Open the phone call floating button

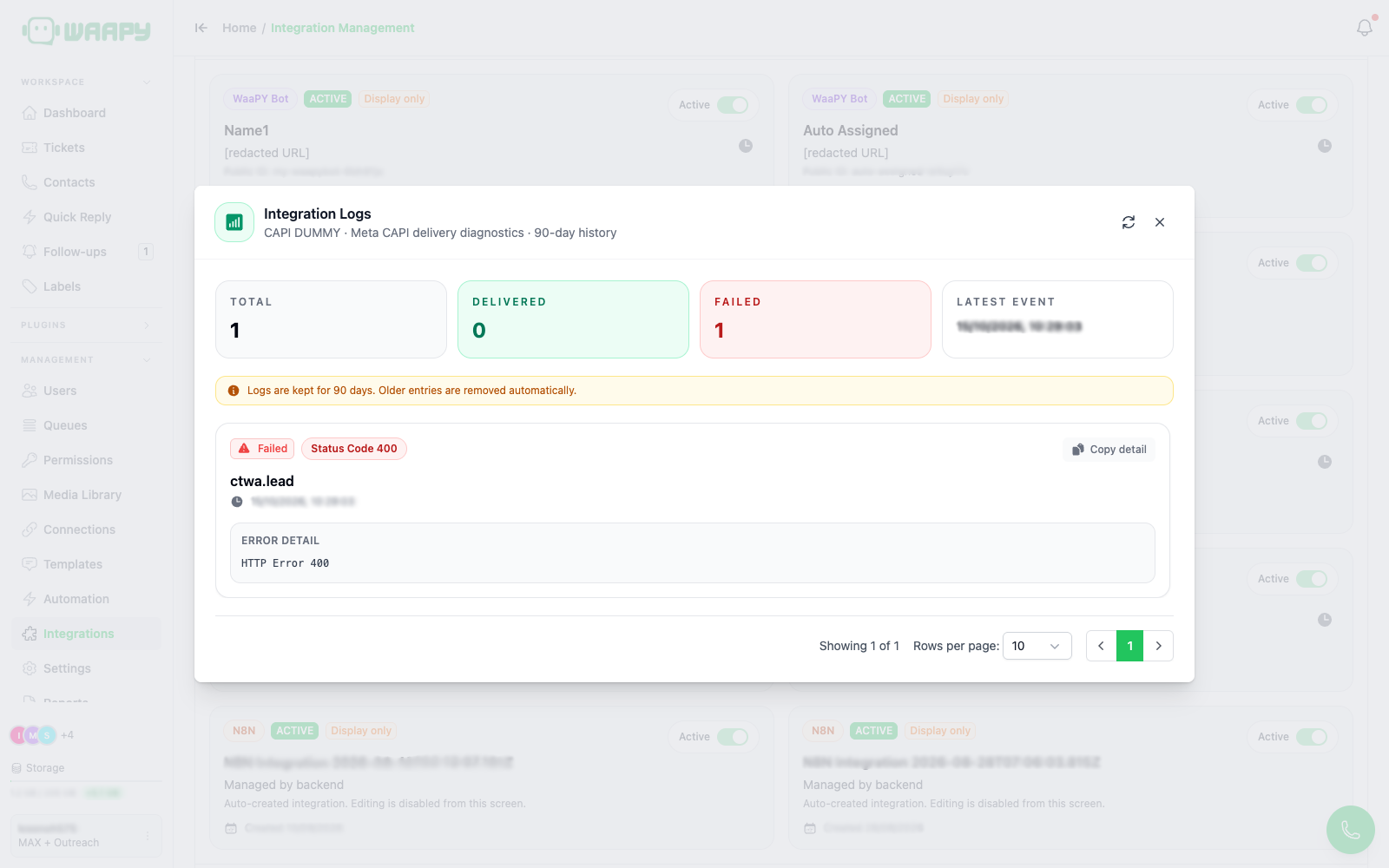(x=1351, y=830)
